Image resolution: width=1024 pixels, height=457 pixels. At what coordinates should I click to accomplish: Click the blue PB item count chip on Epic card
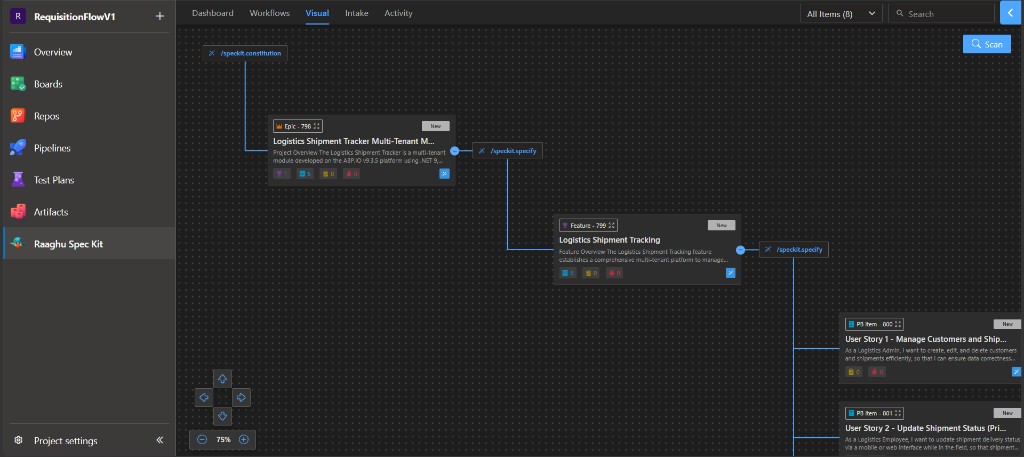(x=305, y=174)
